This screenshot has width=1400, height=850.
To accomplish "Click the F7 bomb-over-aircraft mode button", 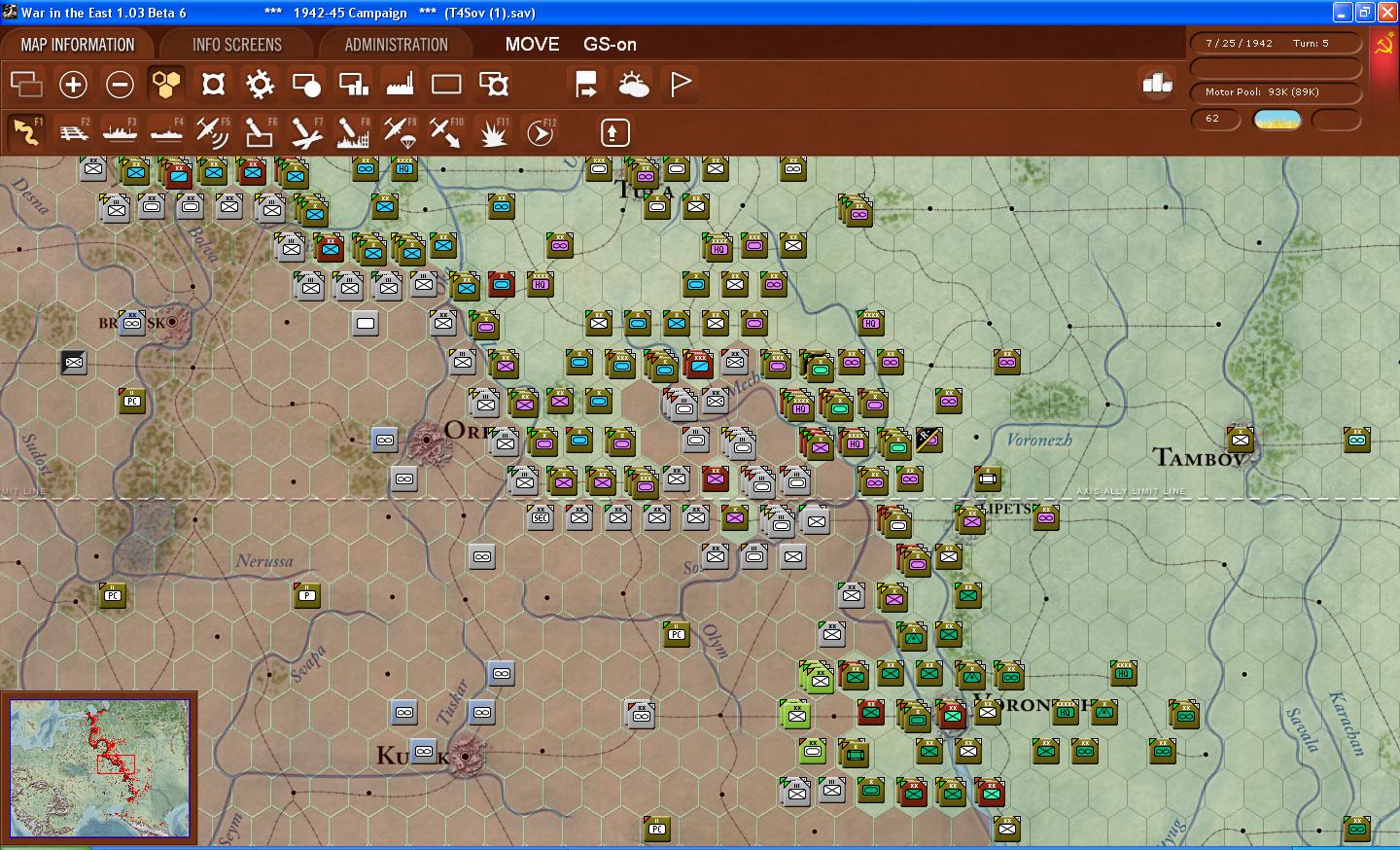I will 306,131.
